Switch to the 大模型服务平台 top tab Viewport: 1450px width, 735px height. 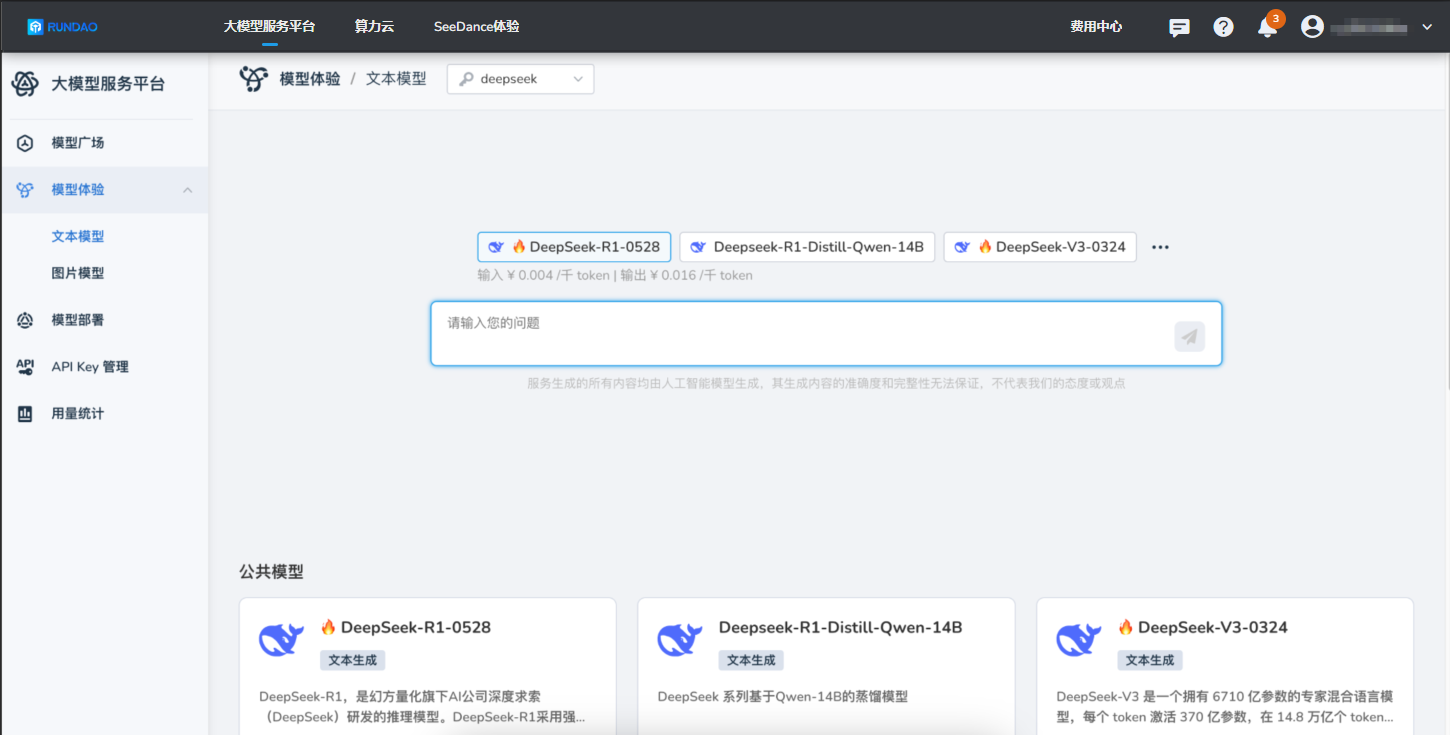(x=269, y=26)
